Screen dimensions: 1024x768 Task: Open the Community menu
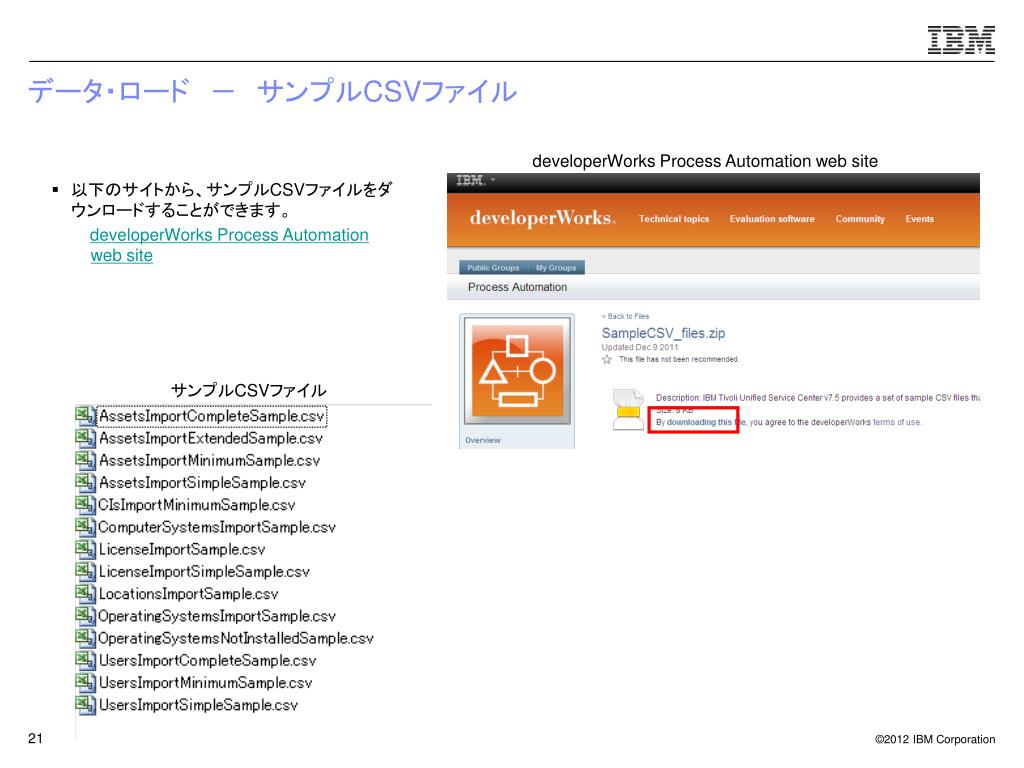[859, 219]
